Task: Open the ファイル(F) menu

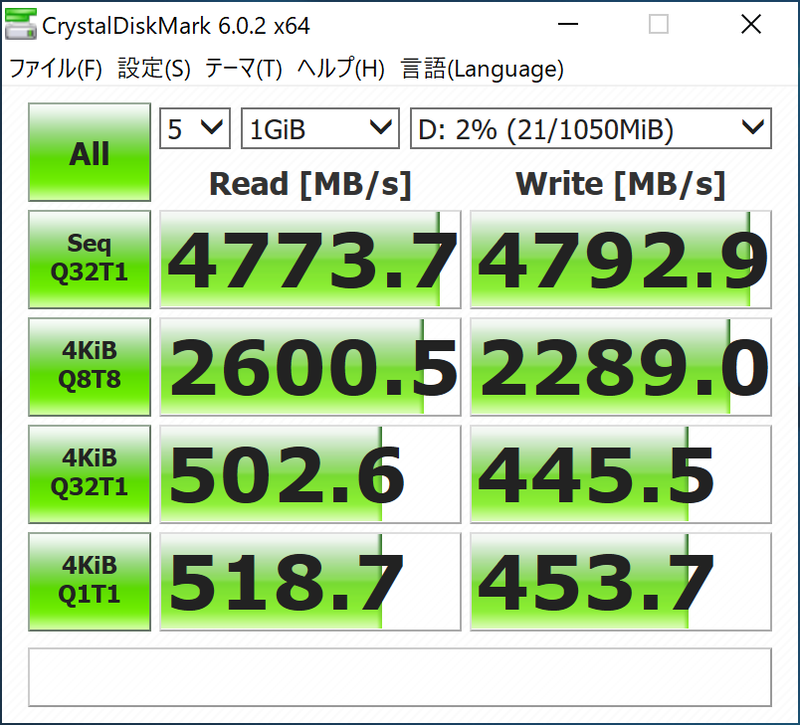Action: [56, 69]
